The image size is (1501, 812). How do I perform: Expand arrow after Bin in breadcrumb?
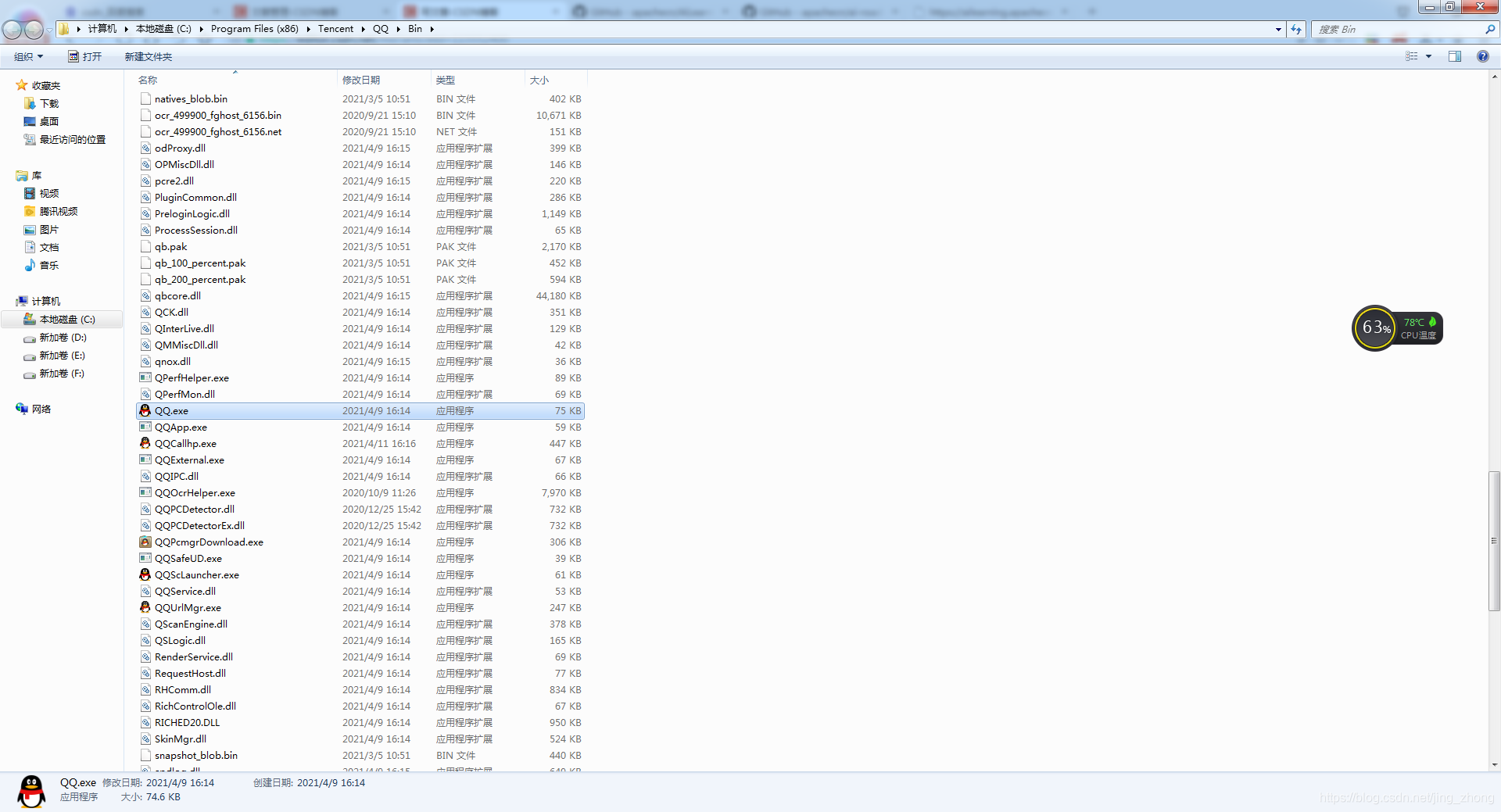(x=432, y=29)
